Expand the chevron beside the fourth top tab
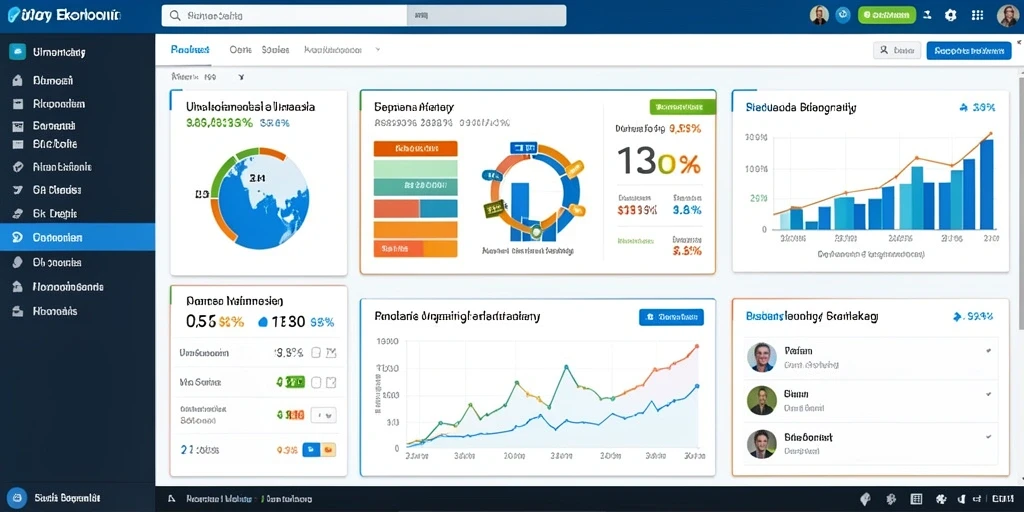Viewport: 1024px width, 512px height. click(x=377, y=50)
